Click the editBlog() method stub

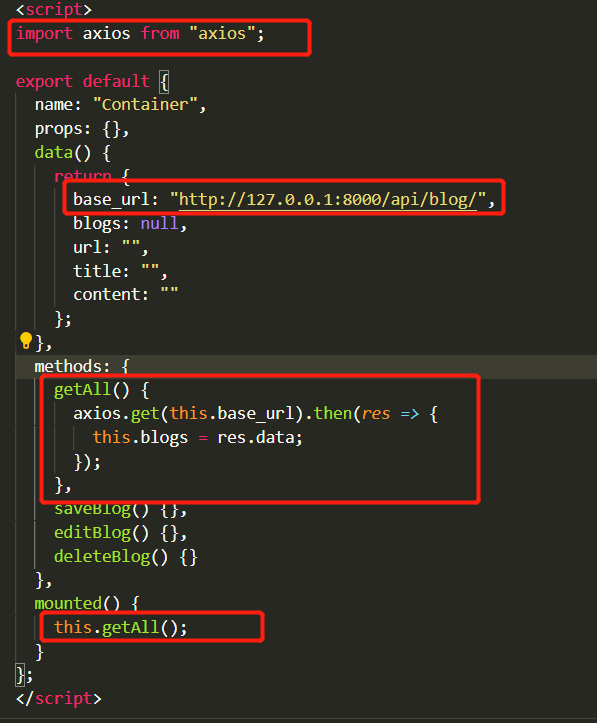[120, 533]
